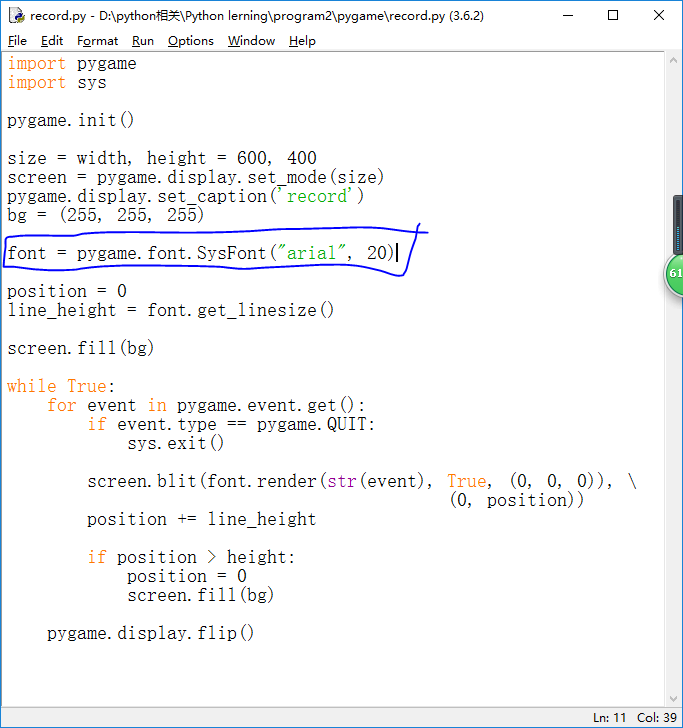Place cursor on pygame.display.flip() line
Screen dimensions: 683x728
pyautogui.click(x=150, y=633)
